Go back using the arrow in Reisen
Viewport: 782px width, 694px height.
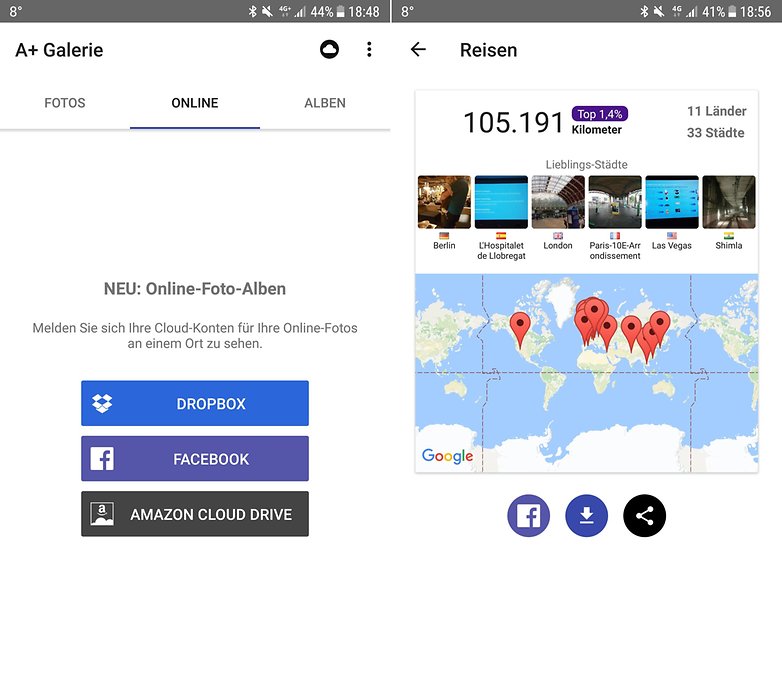click(x=418, y=49)
